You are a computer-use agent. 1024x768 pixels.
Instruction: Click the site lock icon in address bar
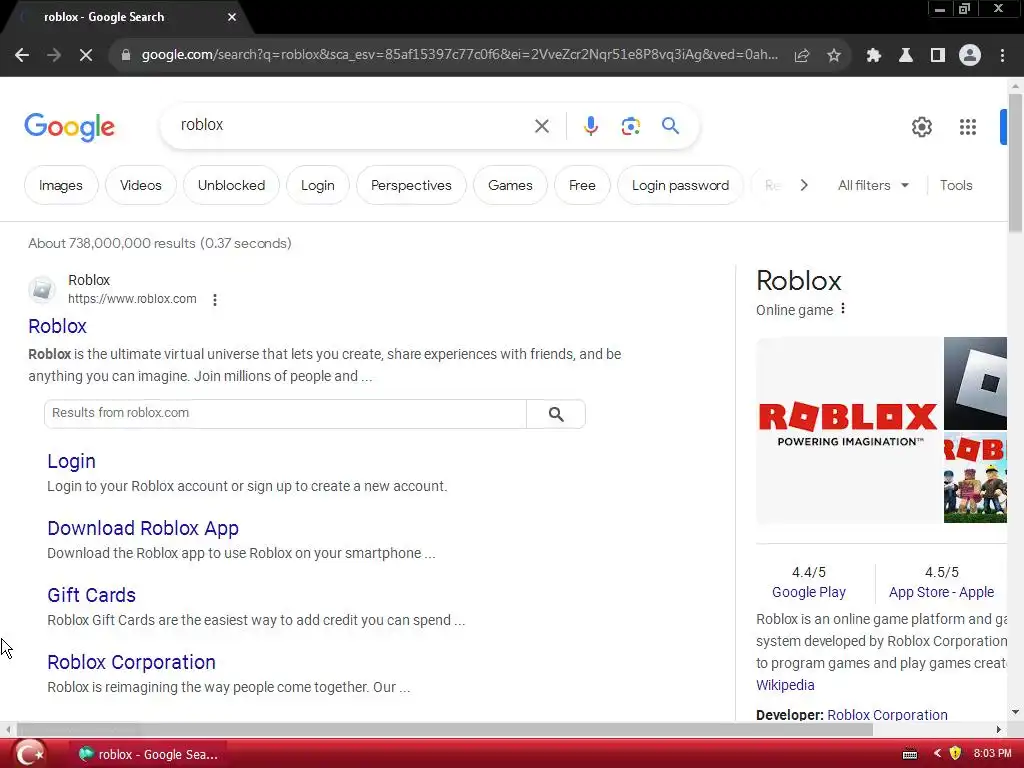pyautogui.click(x=125, y=56)
